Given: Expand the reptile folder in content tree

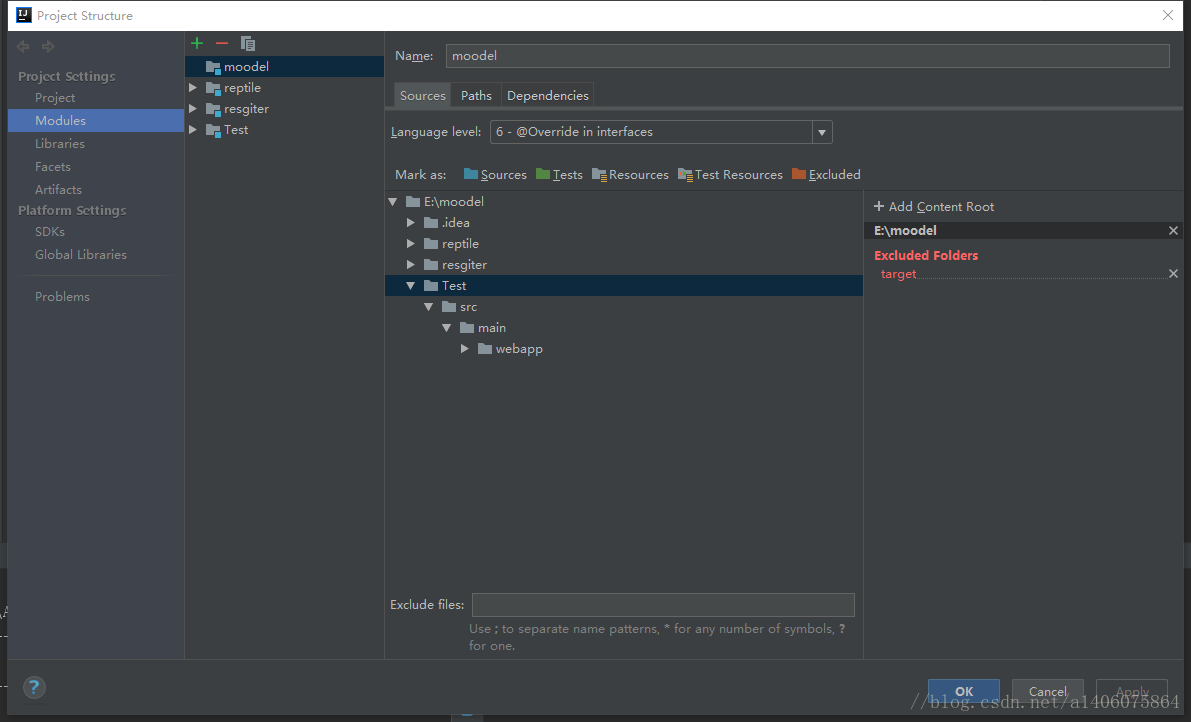Looking at the screenshot, I should click(410, 244).
